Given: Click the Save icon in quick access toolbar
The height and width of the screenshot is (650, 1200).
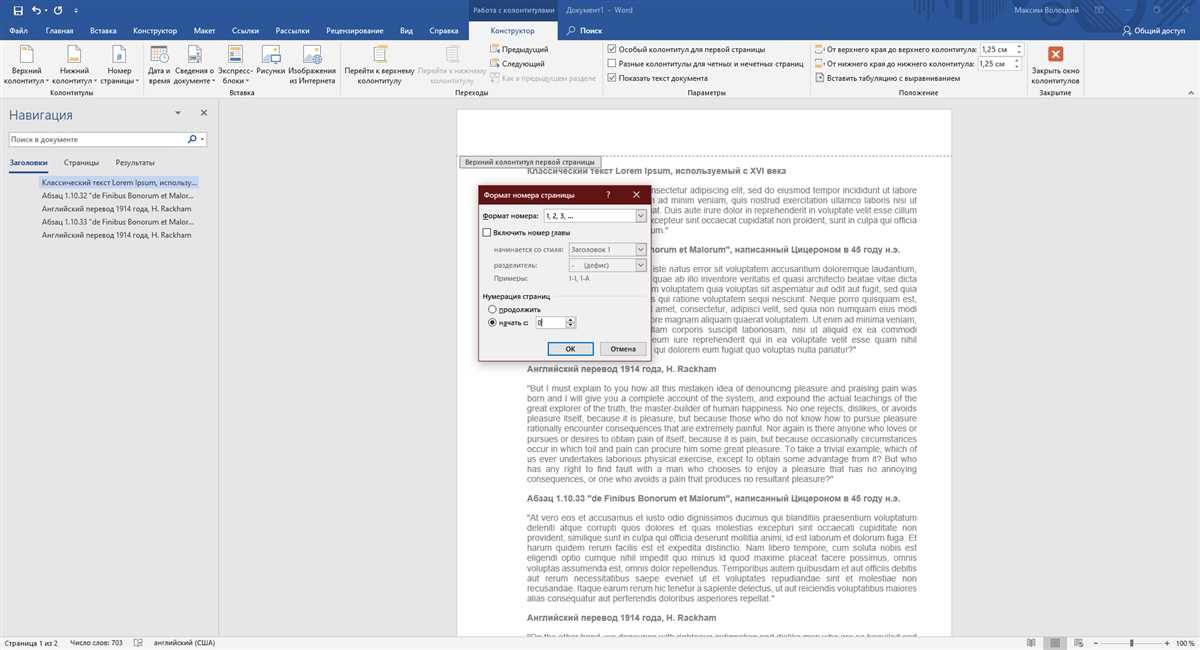Looking at the screenshot, I should [17, 10].
